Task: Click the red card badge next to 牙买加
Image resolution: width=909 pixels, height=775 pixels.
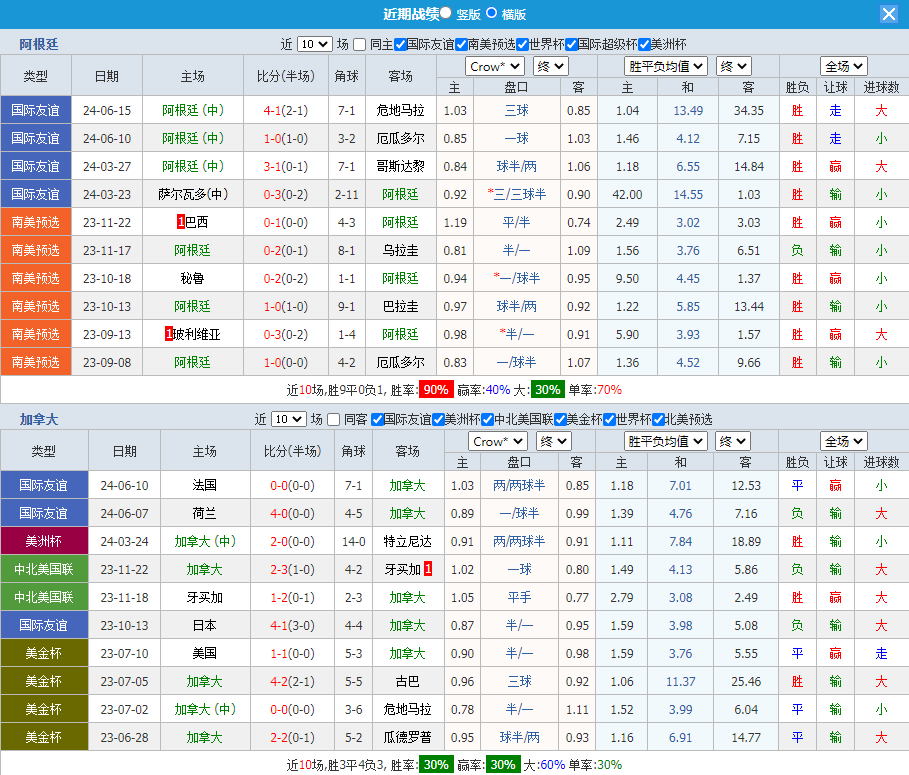Action: tap(428, 569)
